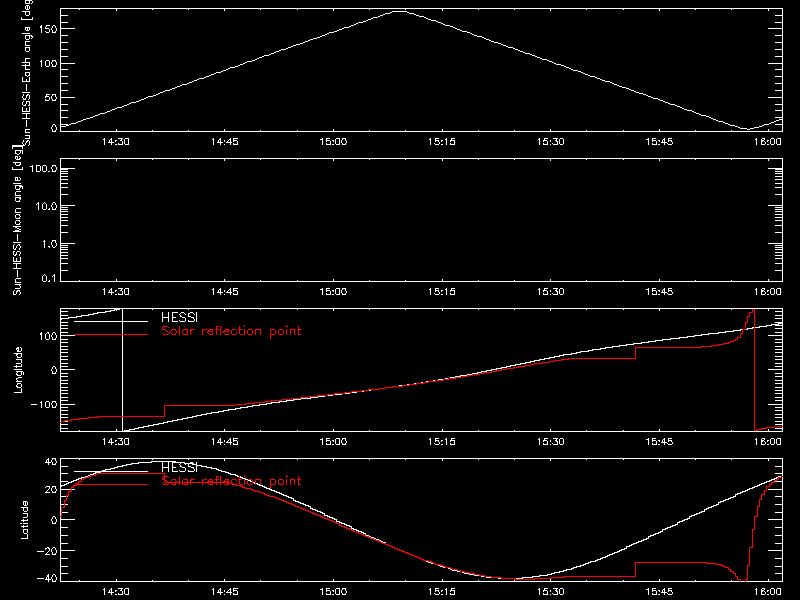Click Solar reflection point legend in Longitude plot
This screenshot has width=800, height=600.
click(231, 331)
